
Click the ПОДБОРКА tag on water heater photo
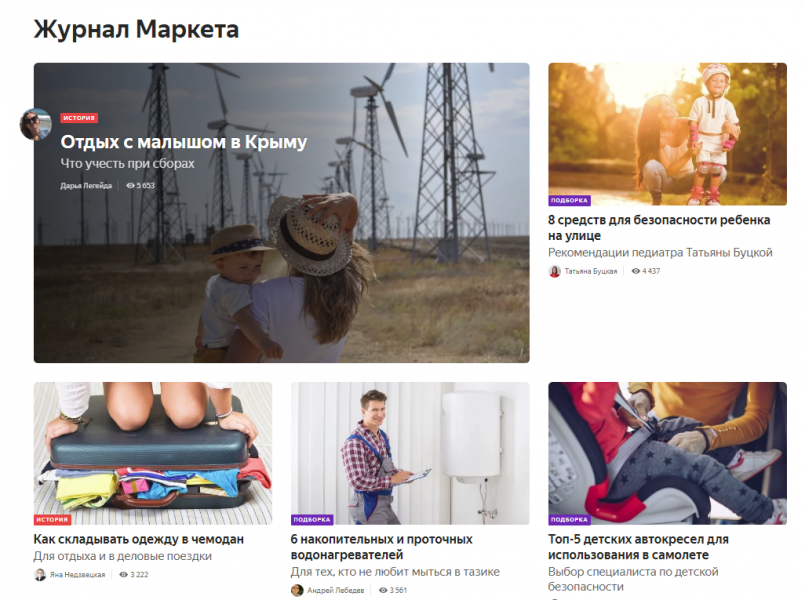[x=312, y=519]
